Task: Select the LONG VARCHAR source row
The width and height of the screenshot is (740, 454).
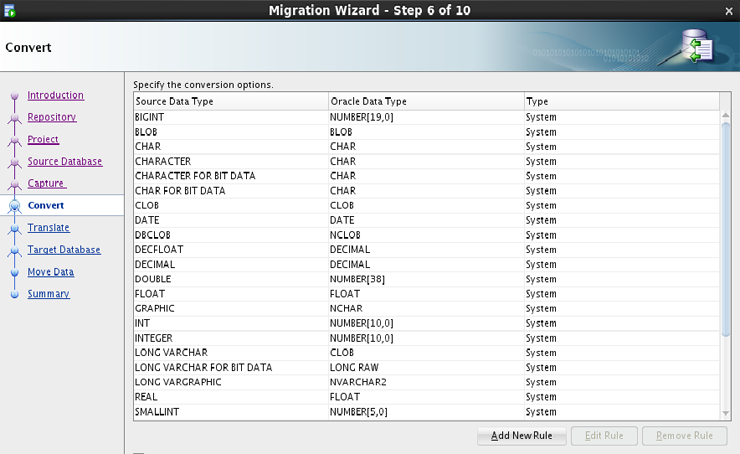Action: tap(427, 353)
